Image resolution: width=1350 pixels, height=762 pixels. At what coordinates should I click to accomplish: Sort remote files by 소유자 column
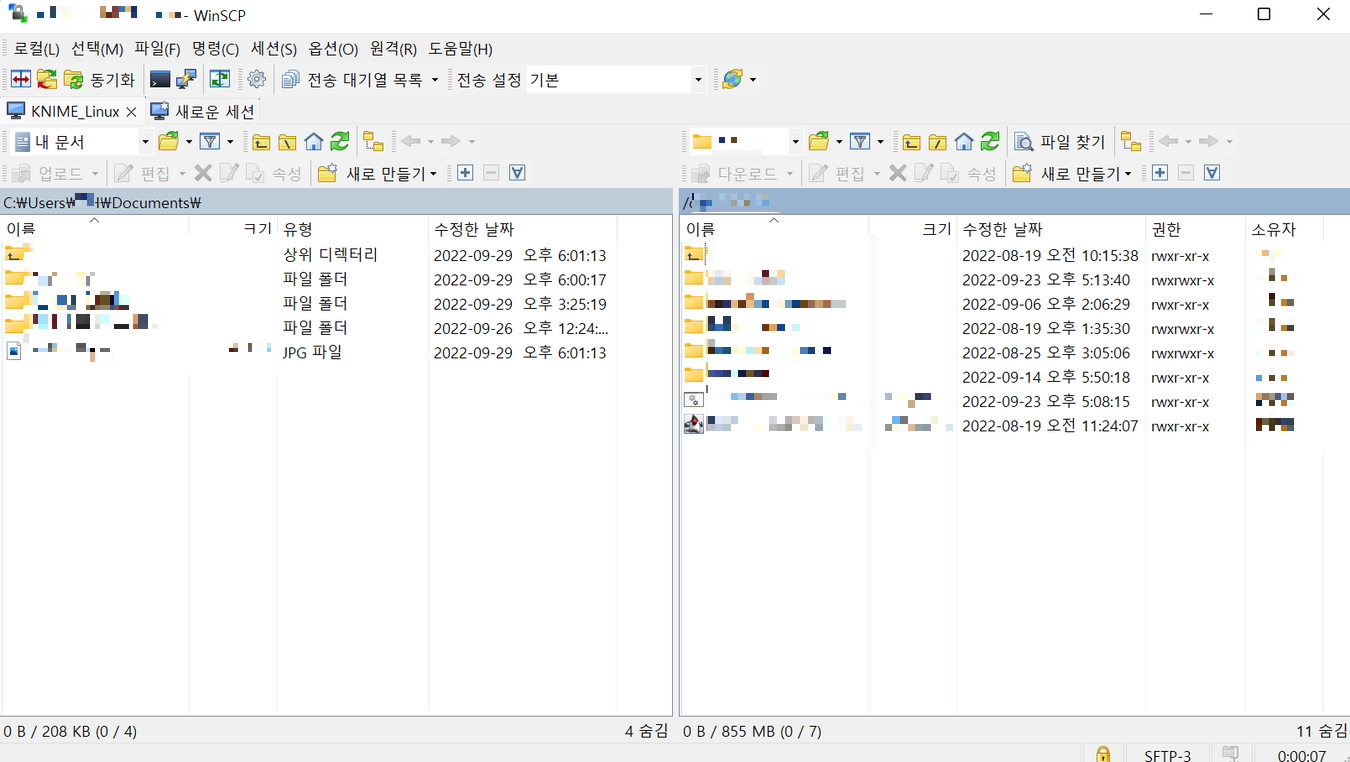[1284, 229]
